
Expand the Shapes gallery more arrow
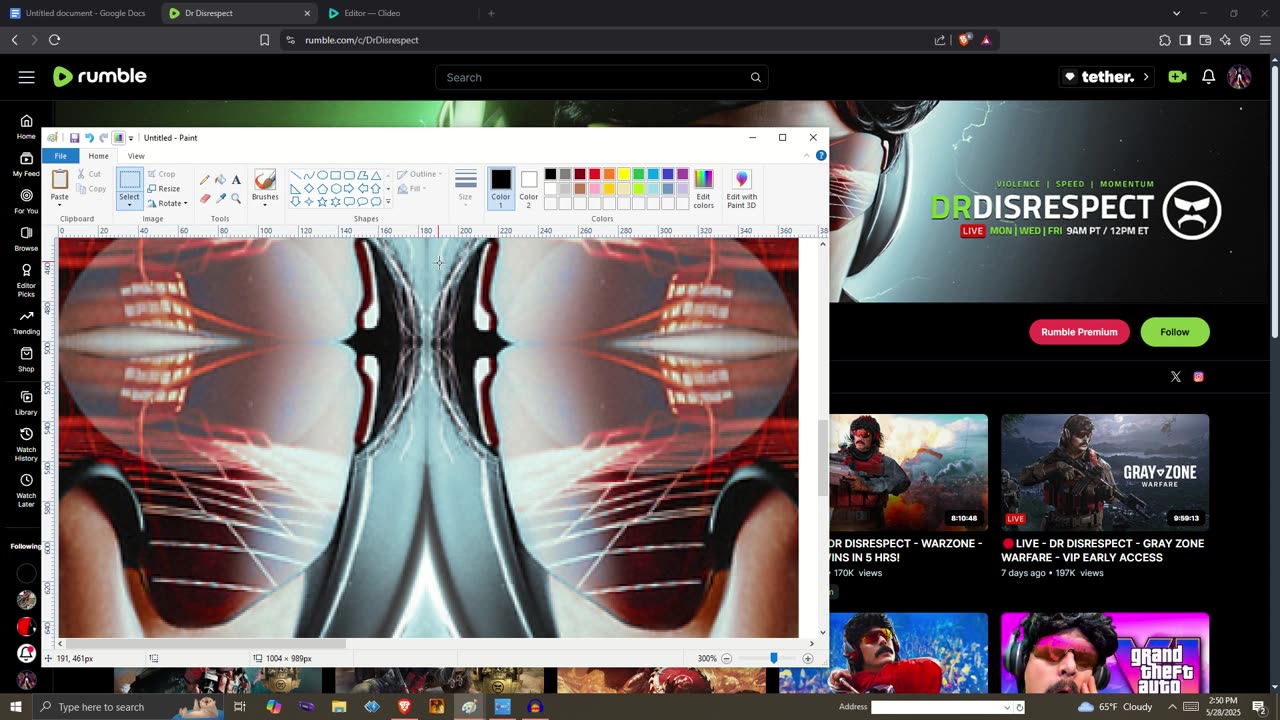click(388, 202)
